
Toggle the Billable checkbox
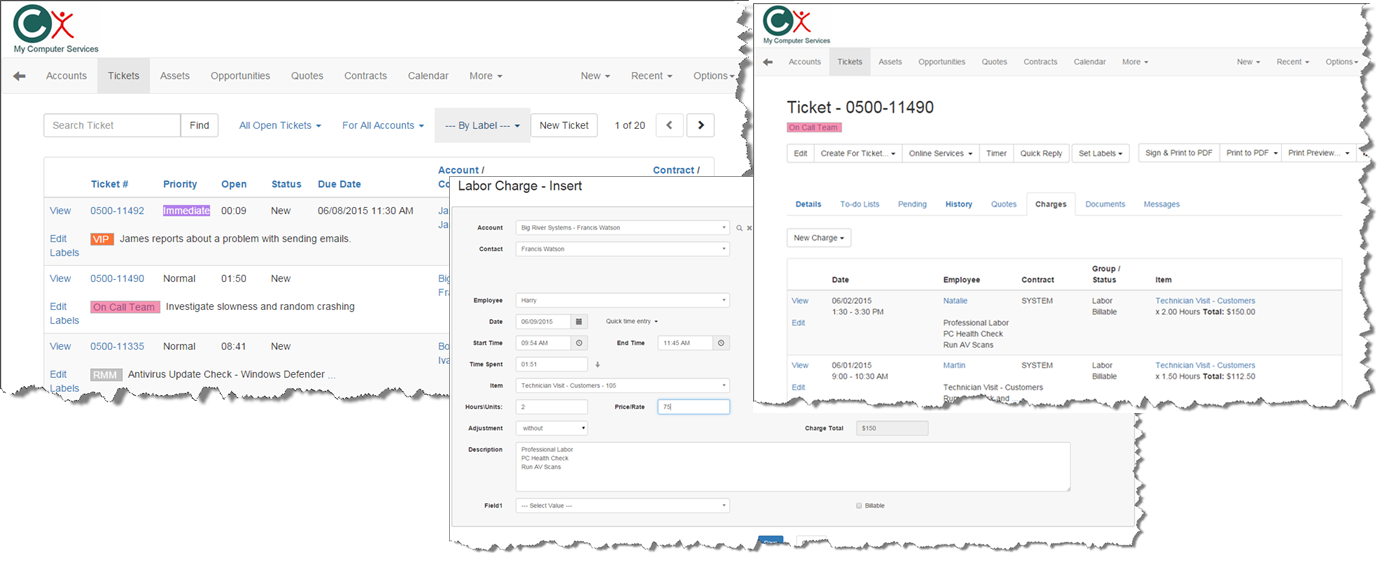[x=859, y=506]
